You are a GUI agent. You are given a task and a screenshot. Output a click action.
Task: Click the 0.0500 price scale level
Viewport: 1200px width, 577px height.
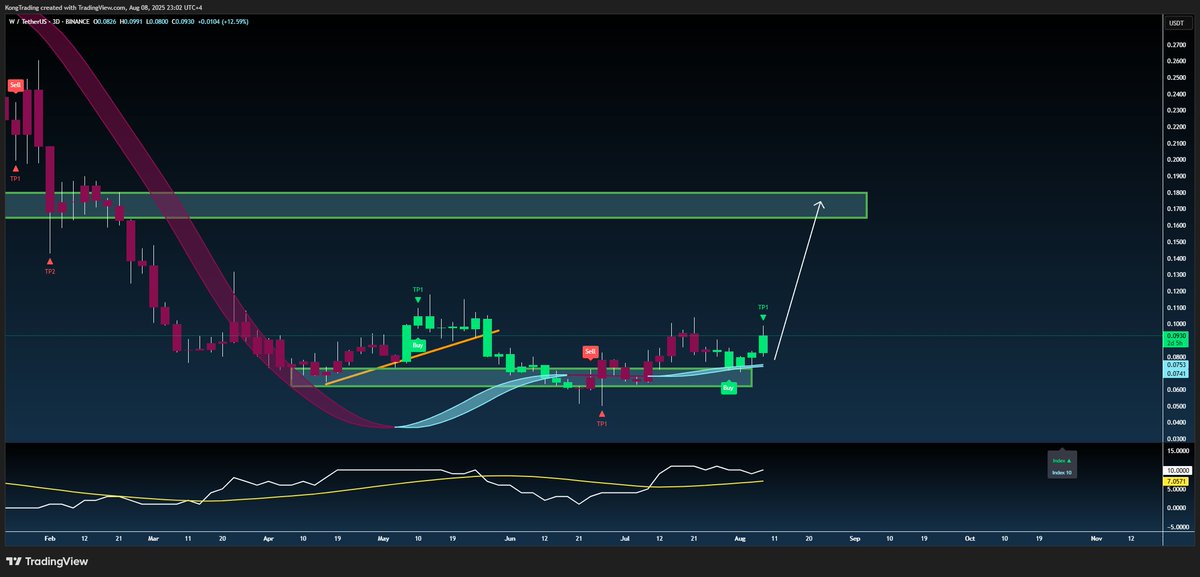1176,406
